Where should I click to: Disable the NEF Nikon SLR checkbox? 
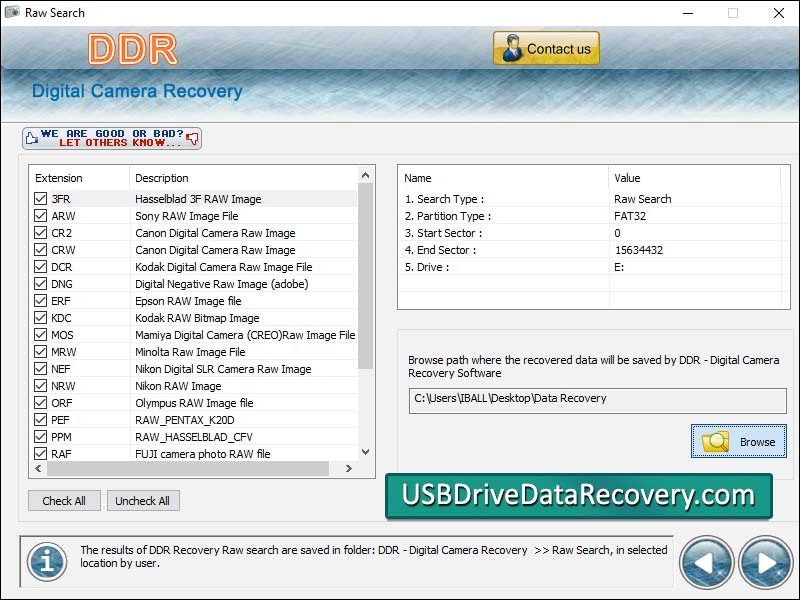click(x=41, y=369)
